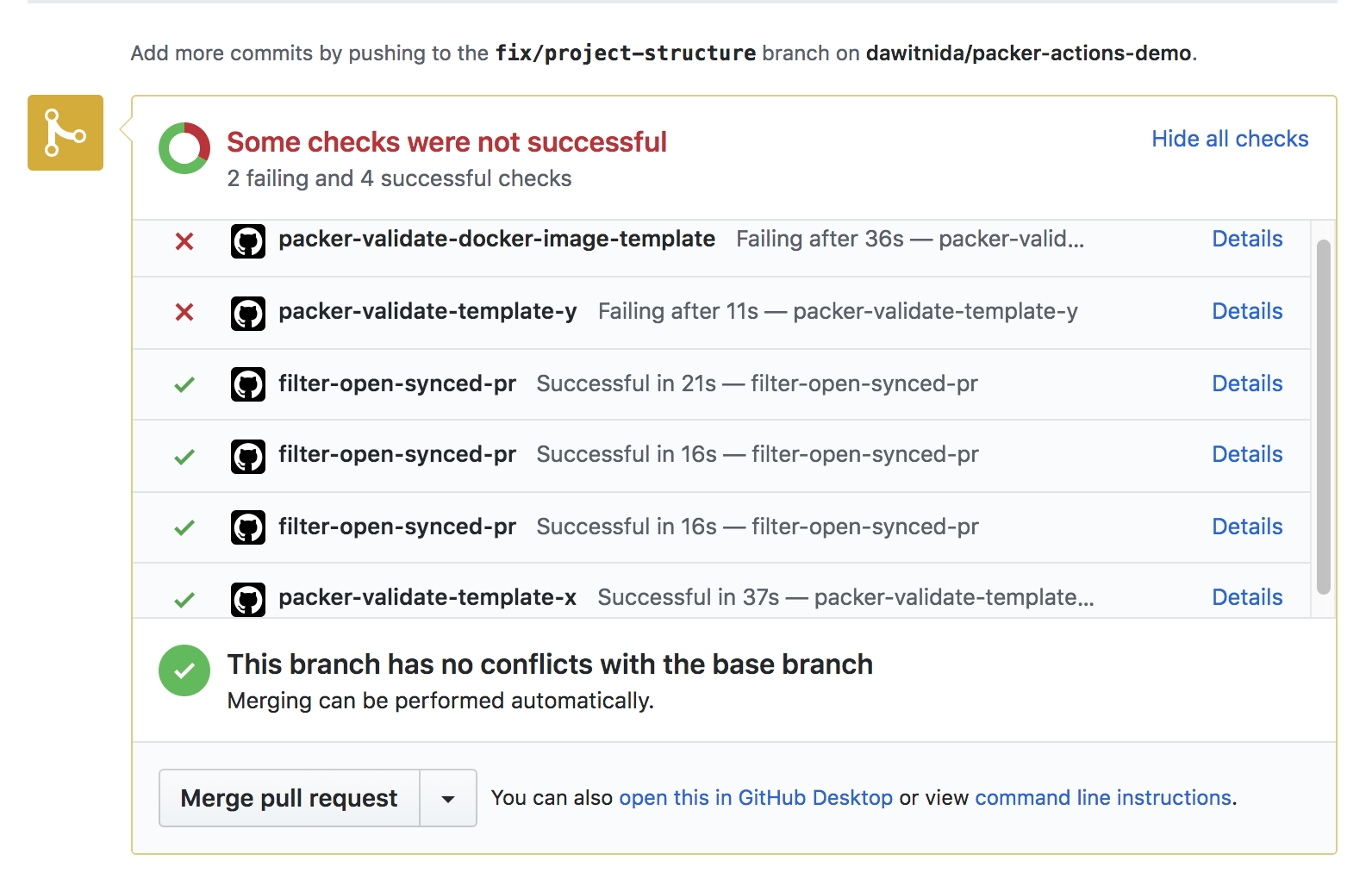Click green checkmark beside packer-validate-template-x
Screen dimensions: 1372x879
point(184,600)
